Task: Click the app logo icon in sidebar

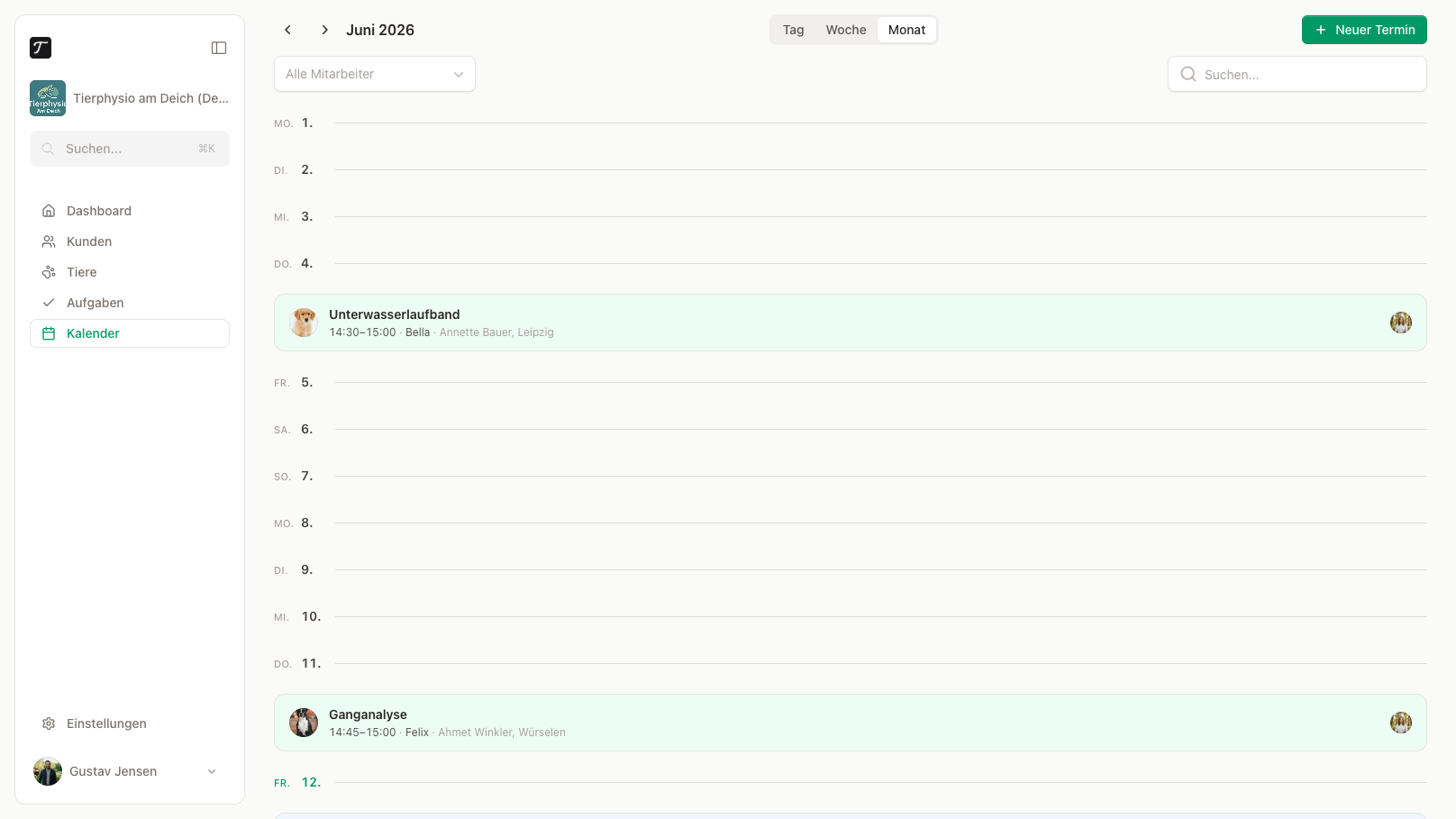Action: (41, 48)
